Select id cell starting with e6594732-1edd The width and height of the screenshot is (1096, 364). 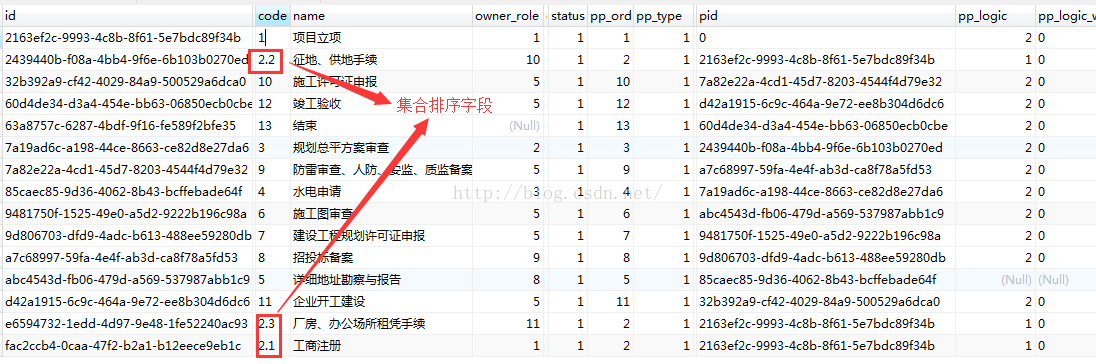point(127,323)
